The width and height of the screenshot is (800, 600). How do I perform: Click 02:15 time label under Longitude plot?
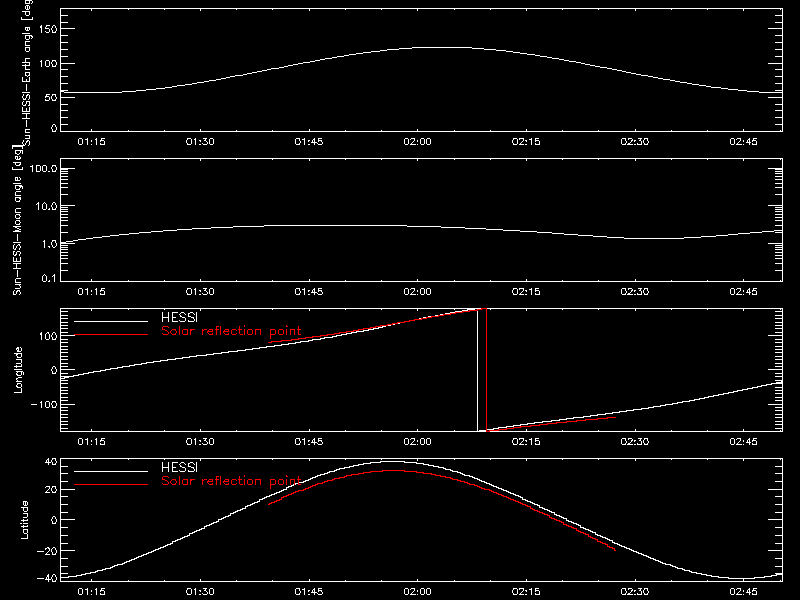526,442
